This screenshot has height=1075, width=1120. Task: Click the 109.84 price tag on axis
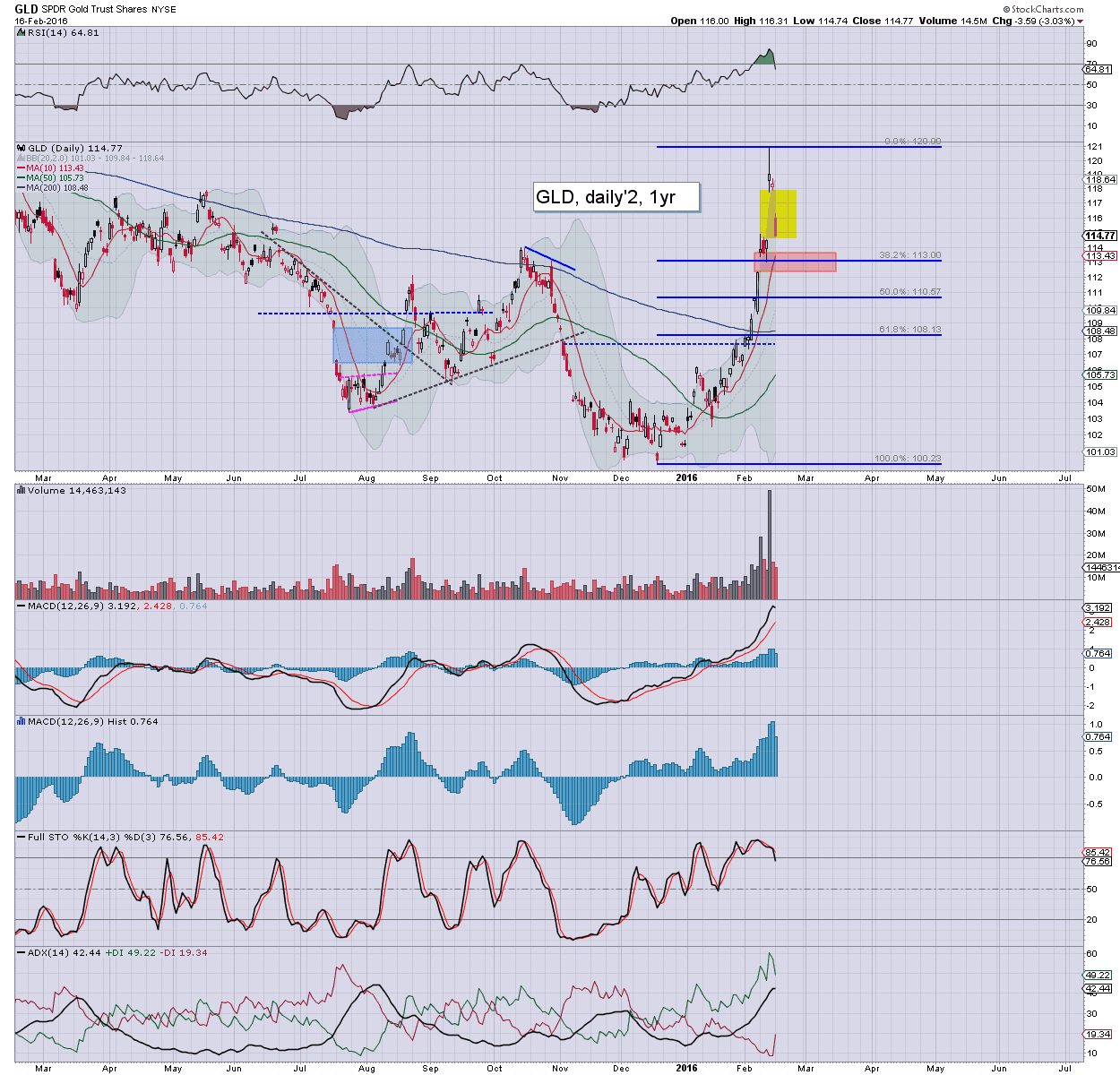[1099, 310]
